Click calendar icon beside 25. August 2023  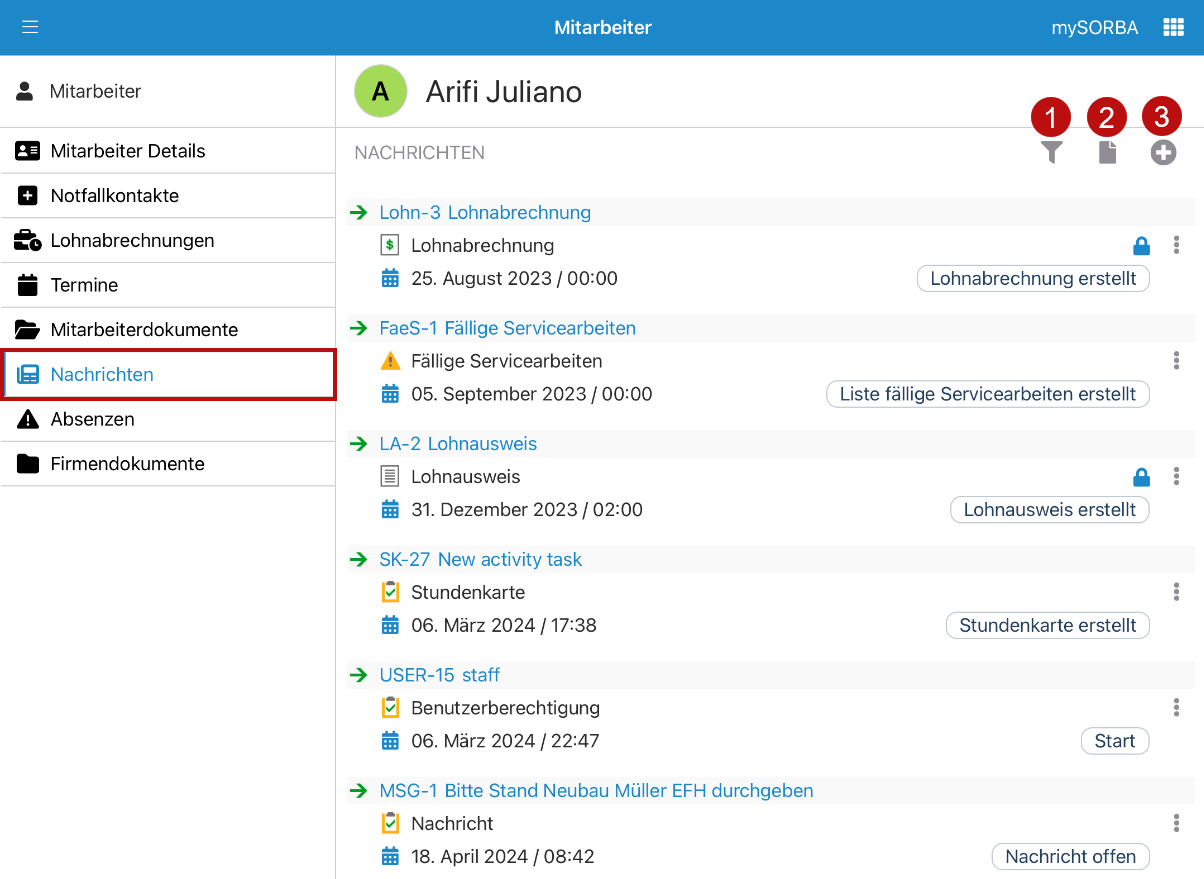click(390, 279)
